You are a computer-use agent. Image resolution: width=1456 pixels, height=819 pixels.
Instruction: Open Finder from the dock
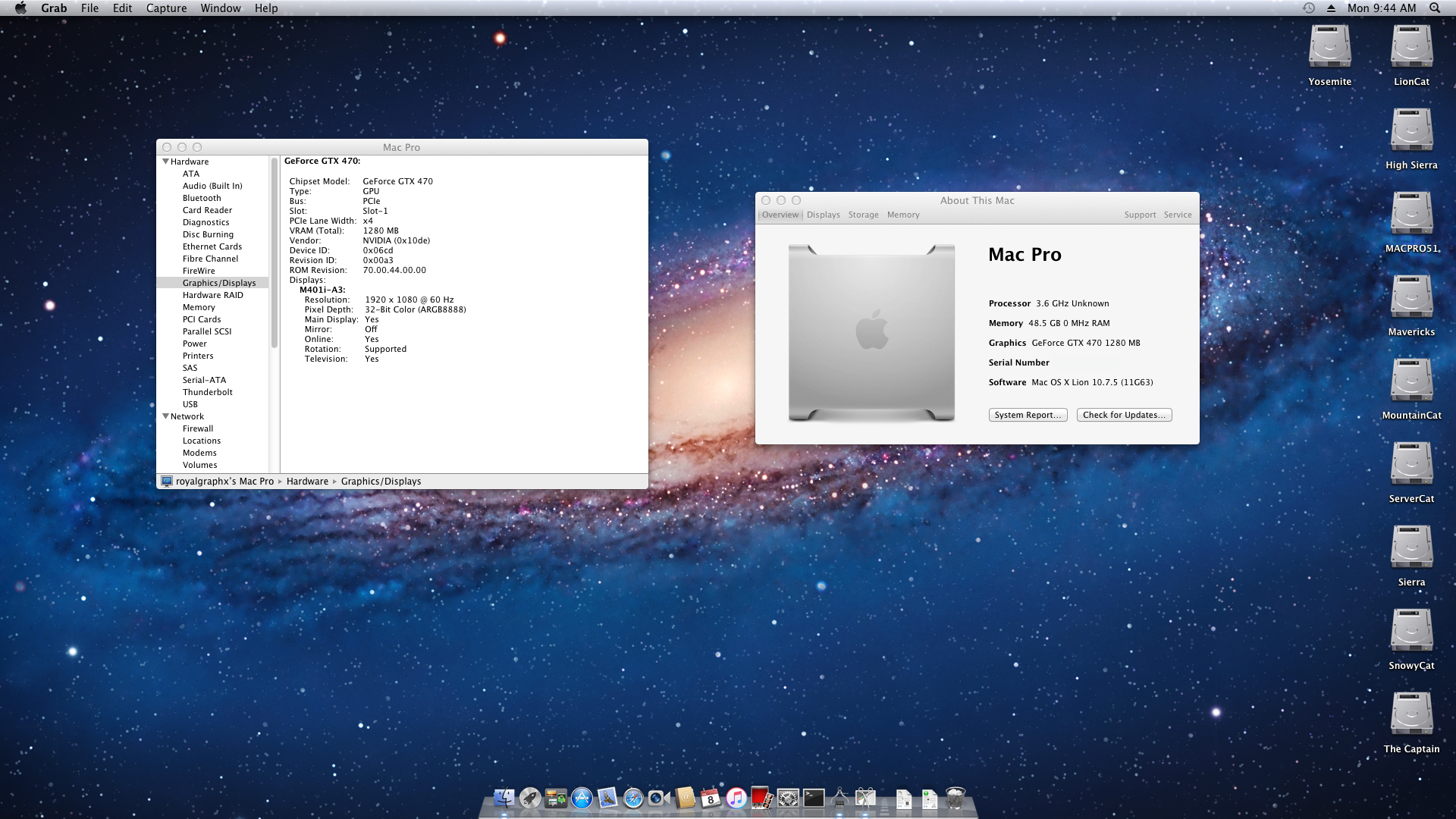[504, 798]
